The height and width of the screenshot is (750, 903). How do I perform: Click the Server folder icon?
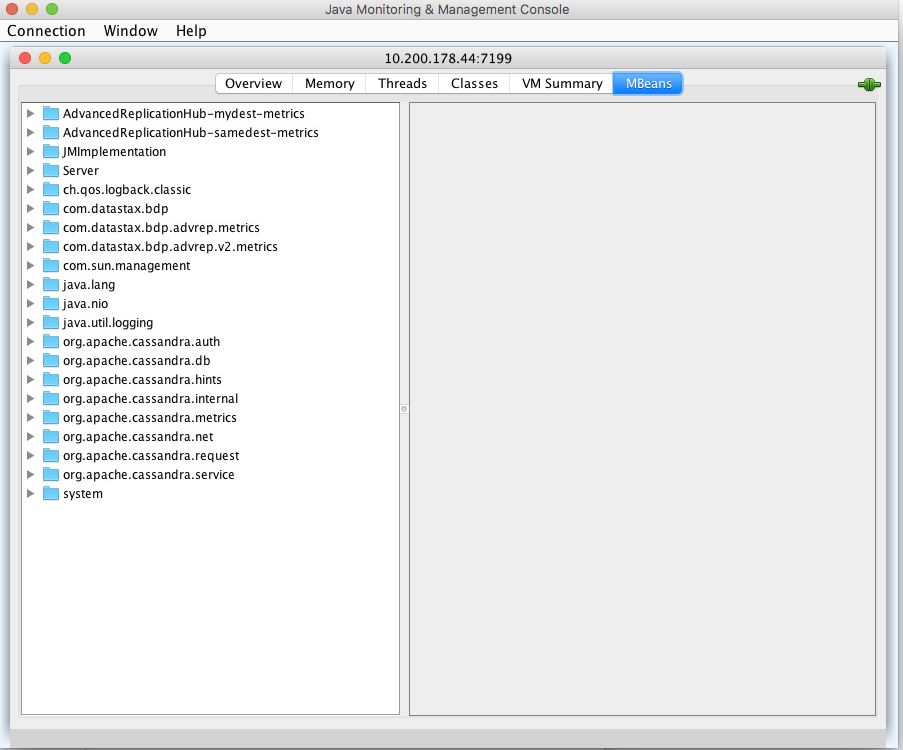pyautogui.click(x=50, y=170)
